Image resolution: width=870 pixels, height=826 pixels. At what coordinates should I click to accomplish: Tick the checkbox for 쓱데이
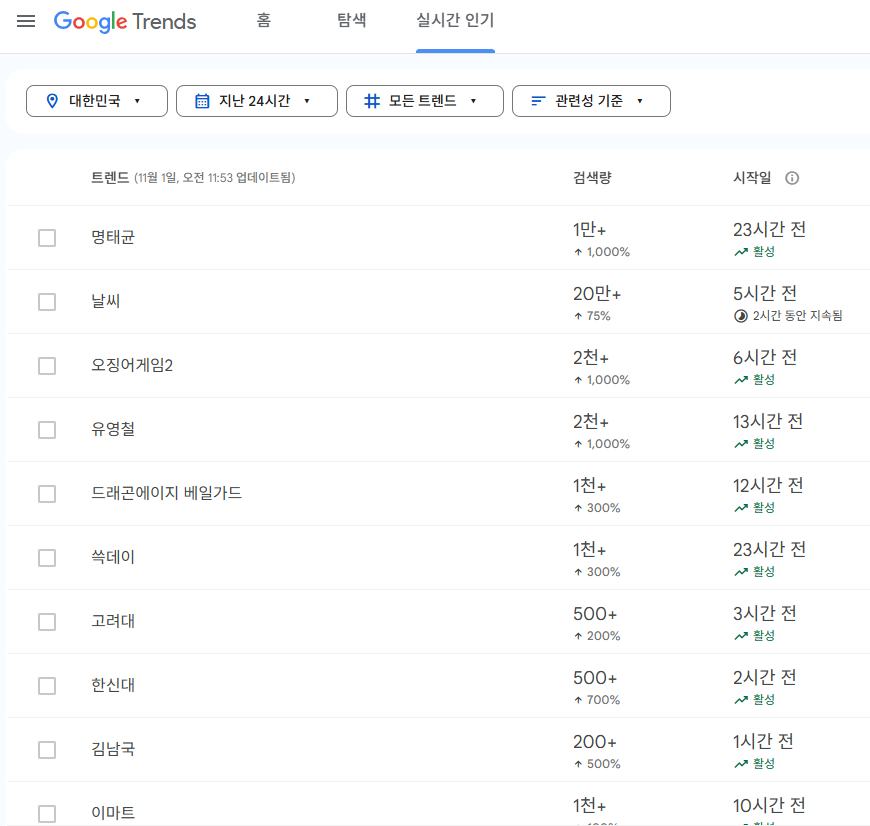click(47, 558)
